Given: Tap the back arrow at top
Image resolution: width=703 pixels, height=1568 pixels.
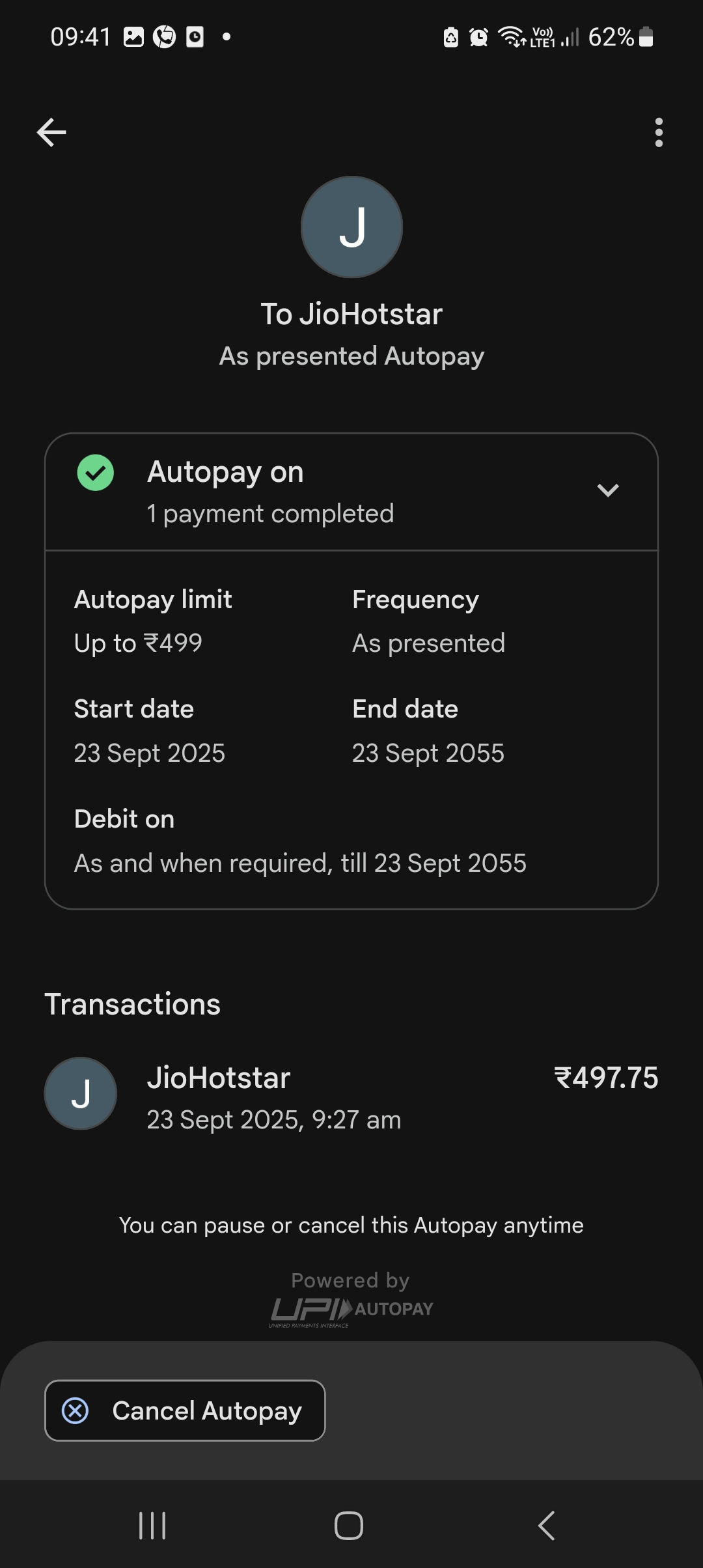Looking at the screenshot, I should 51,133.
